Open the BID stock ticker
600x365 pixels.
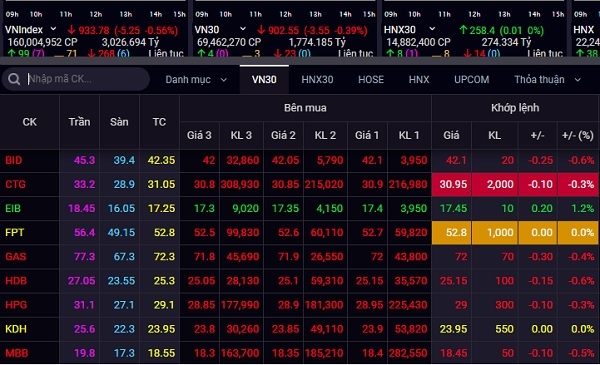(x=14, y=160)
